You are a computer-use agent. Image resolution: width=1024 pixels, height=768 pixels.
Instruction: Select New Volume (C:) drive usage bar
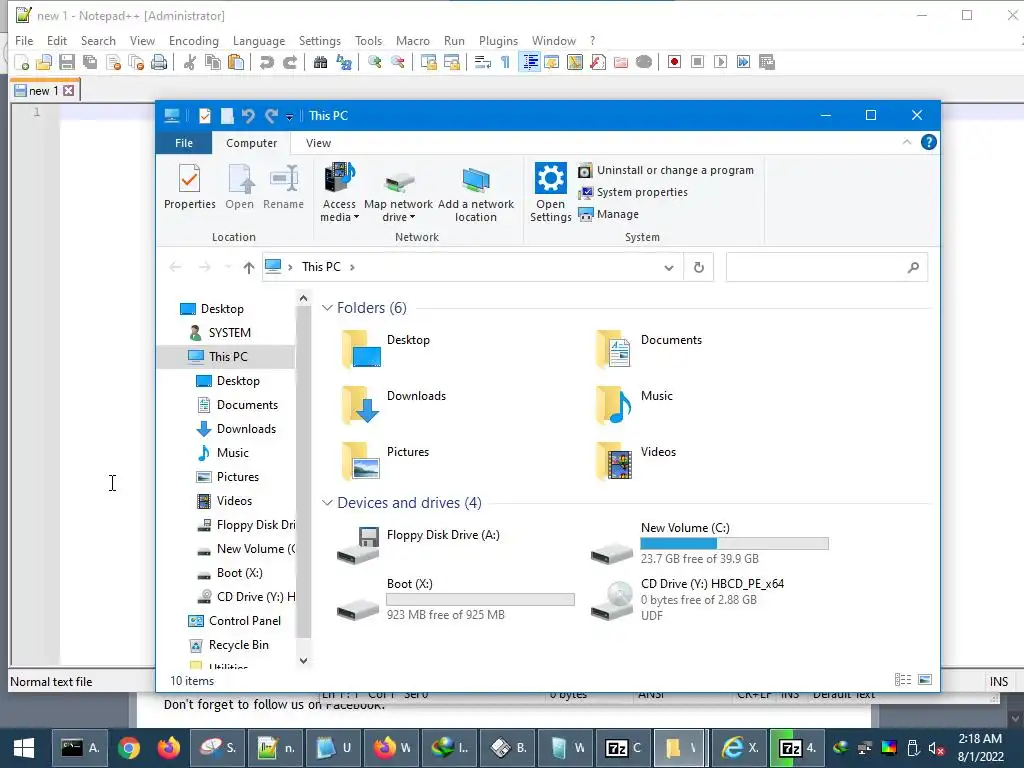(734, 543)
